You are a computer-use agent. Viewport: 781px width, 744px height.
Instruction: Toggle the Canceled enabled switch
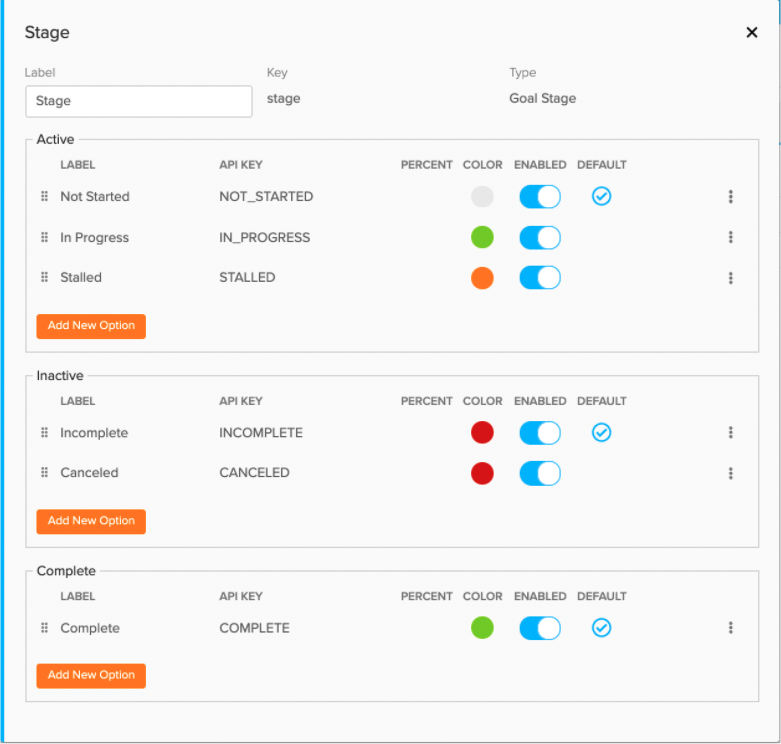pyautogui.click(x=540, y=473)
